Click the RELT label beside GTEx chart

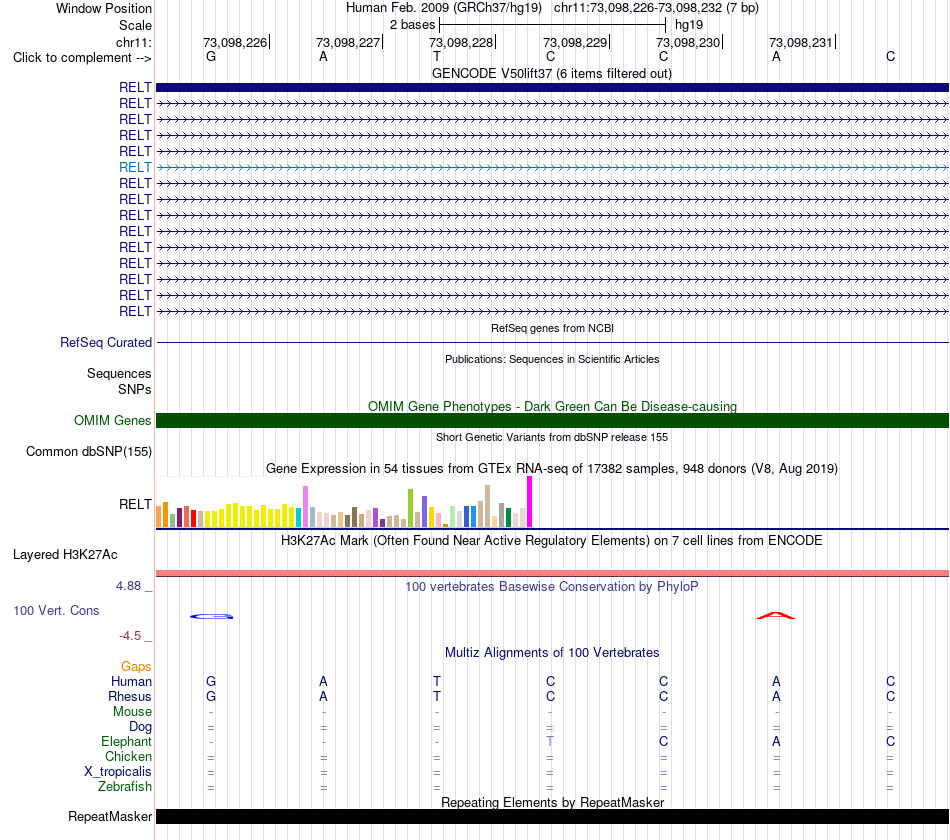[135, 504]
